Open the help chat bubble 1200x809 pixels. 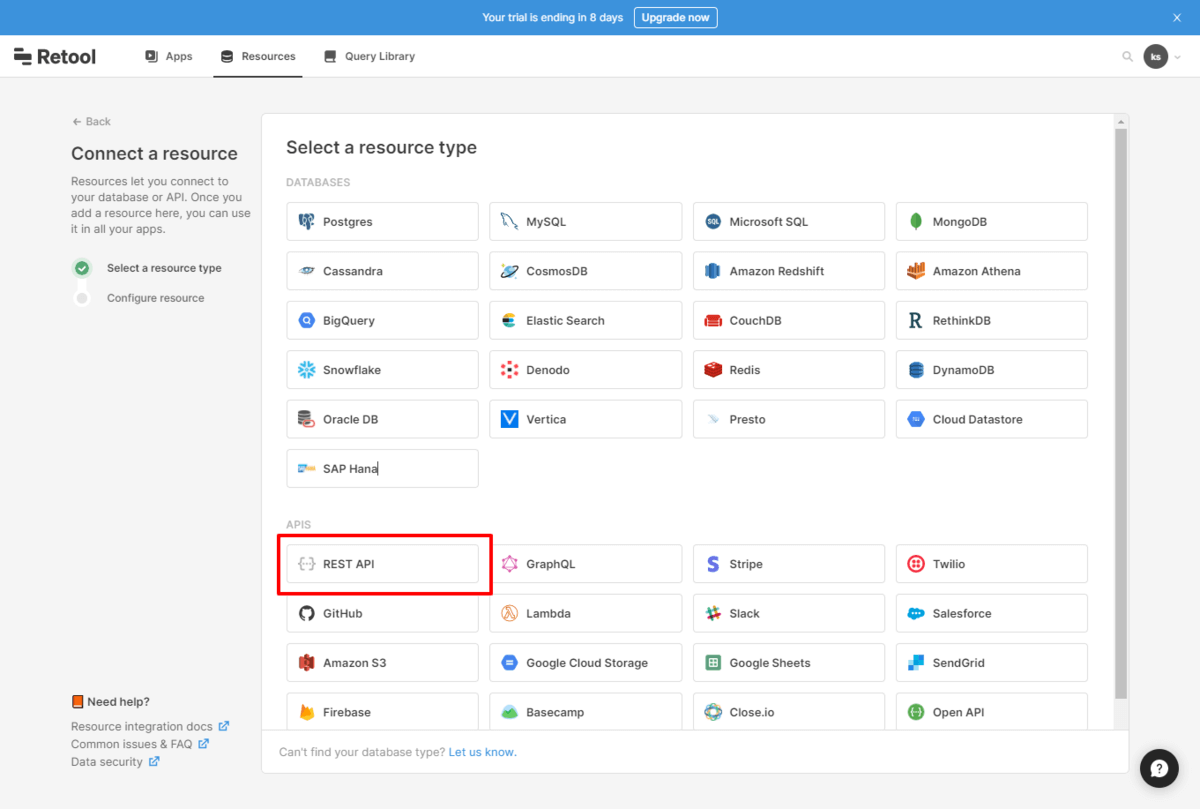pyautogui.click(x=1159, y=768)
